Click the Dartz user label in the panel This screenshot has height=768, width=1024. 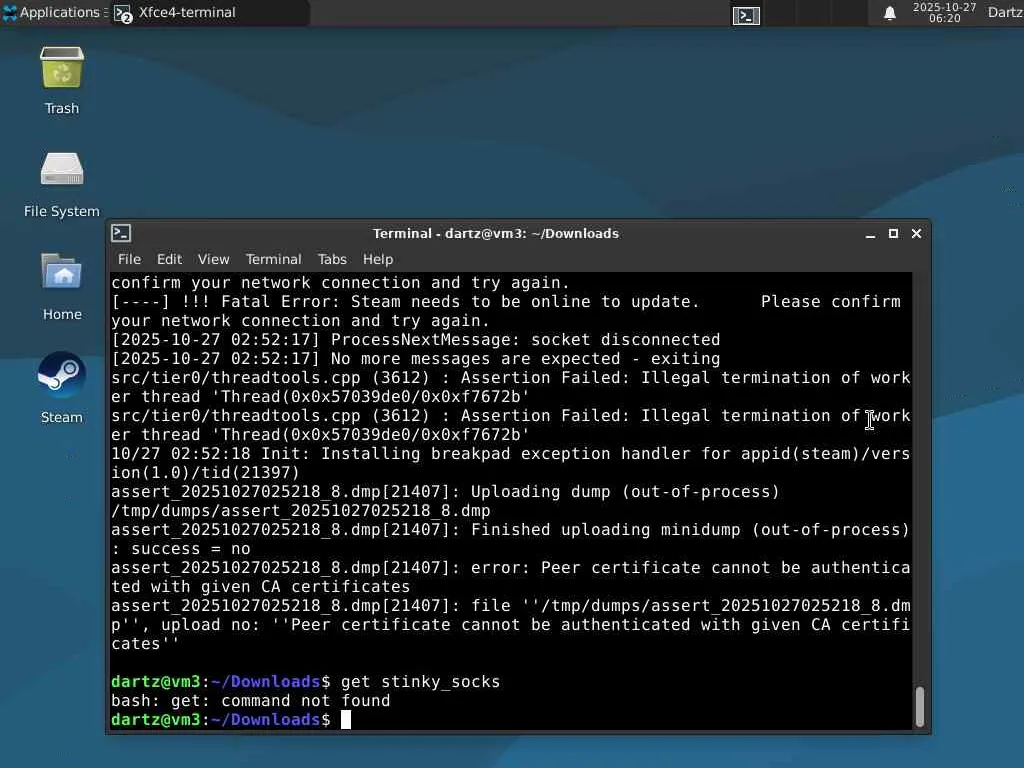[x=1005, y=12]
